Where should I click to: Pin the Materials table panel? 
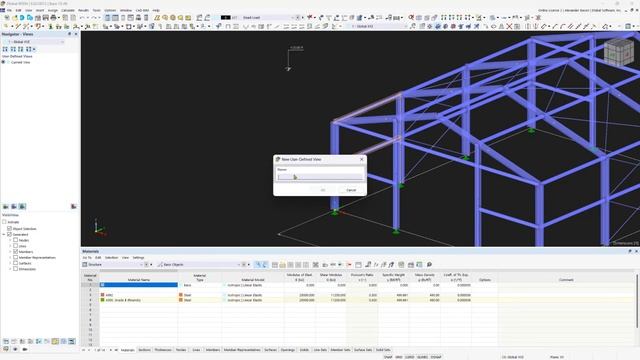pos(630,251)
